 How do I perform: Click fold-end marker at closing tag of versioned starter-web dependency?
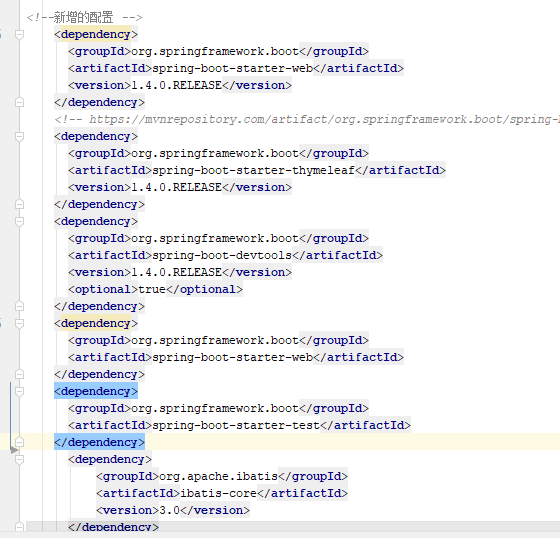click(x=19, y=103)
